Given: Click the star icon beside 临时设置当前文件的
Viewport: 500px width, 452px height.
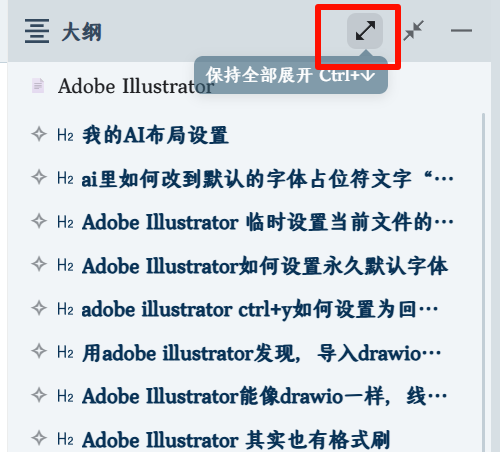Looking at the screenshot, I should tap(39, 221).
